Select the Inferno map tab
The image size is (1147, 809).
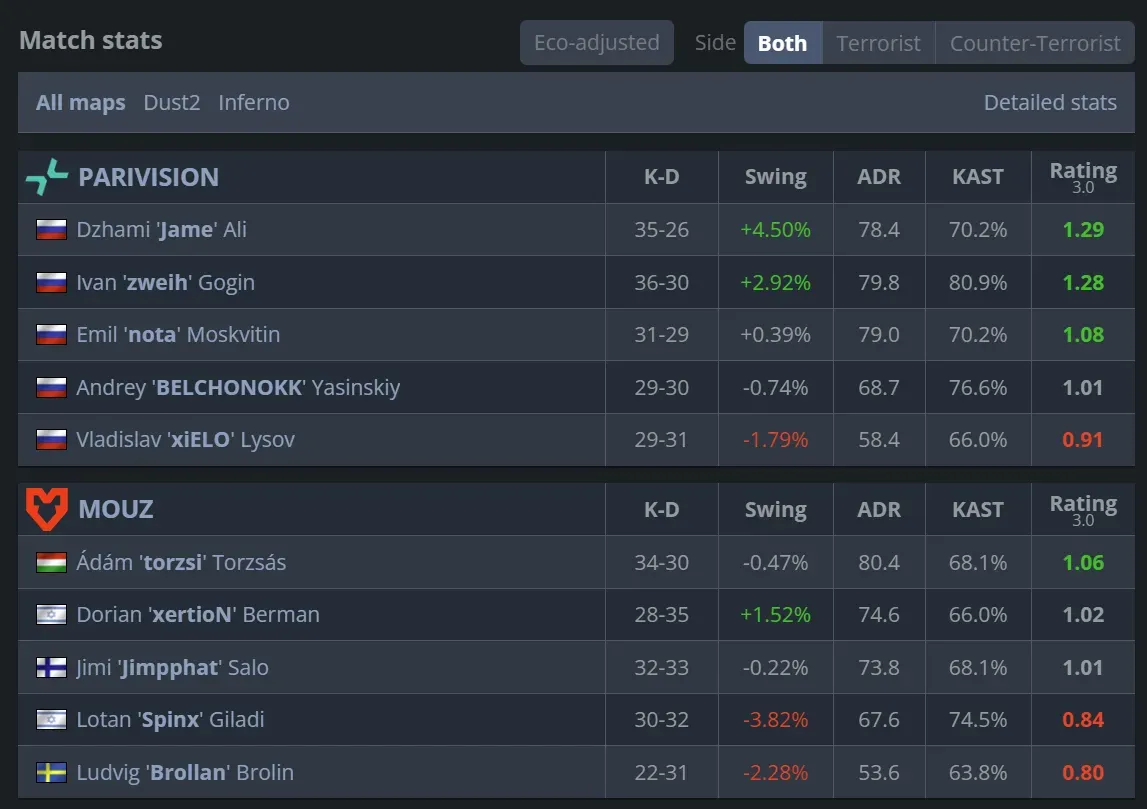point(254,102)
